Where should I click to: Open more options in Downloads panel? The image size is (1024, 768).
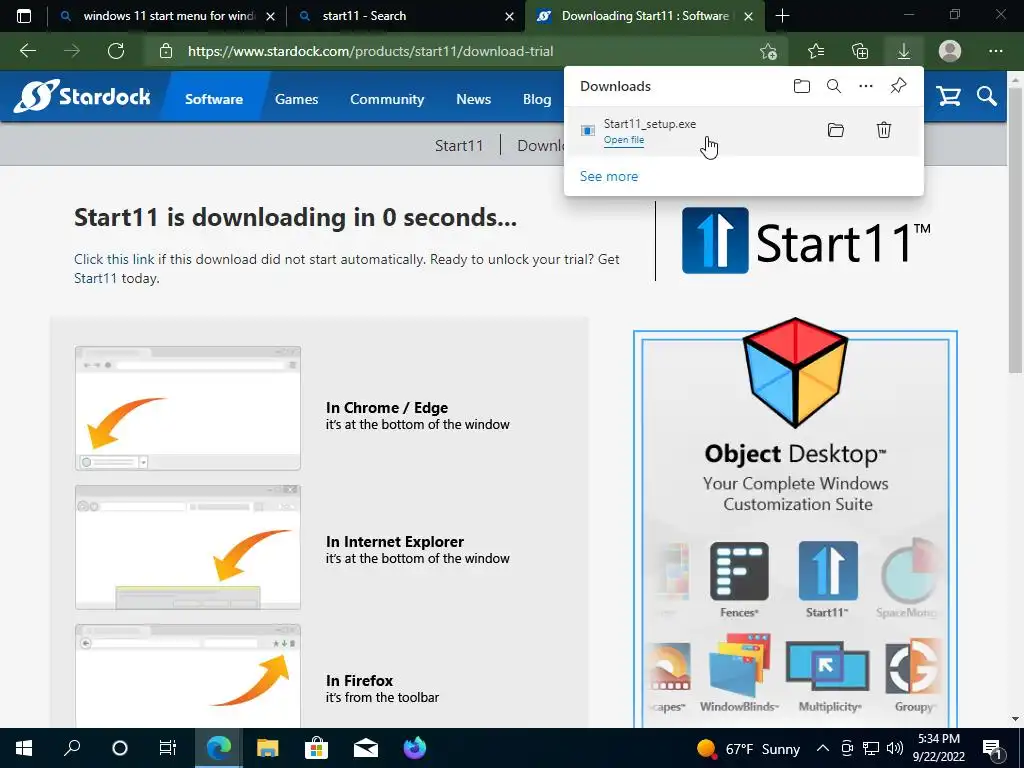pos(866,86)
